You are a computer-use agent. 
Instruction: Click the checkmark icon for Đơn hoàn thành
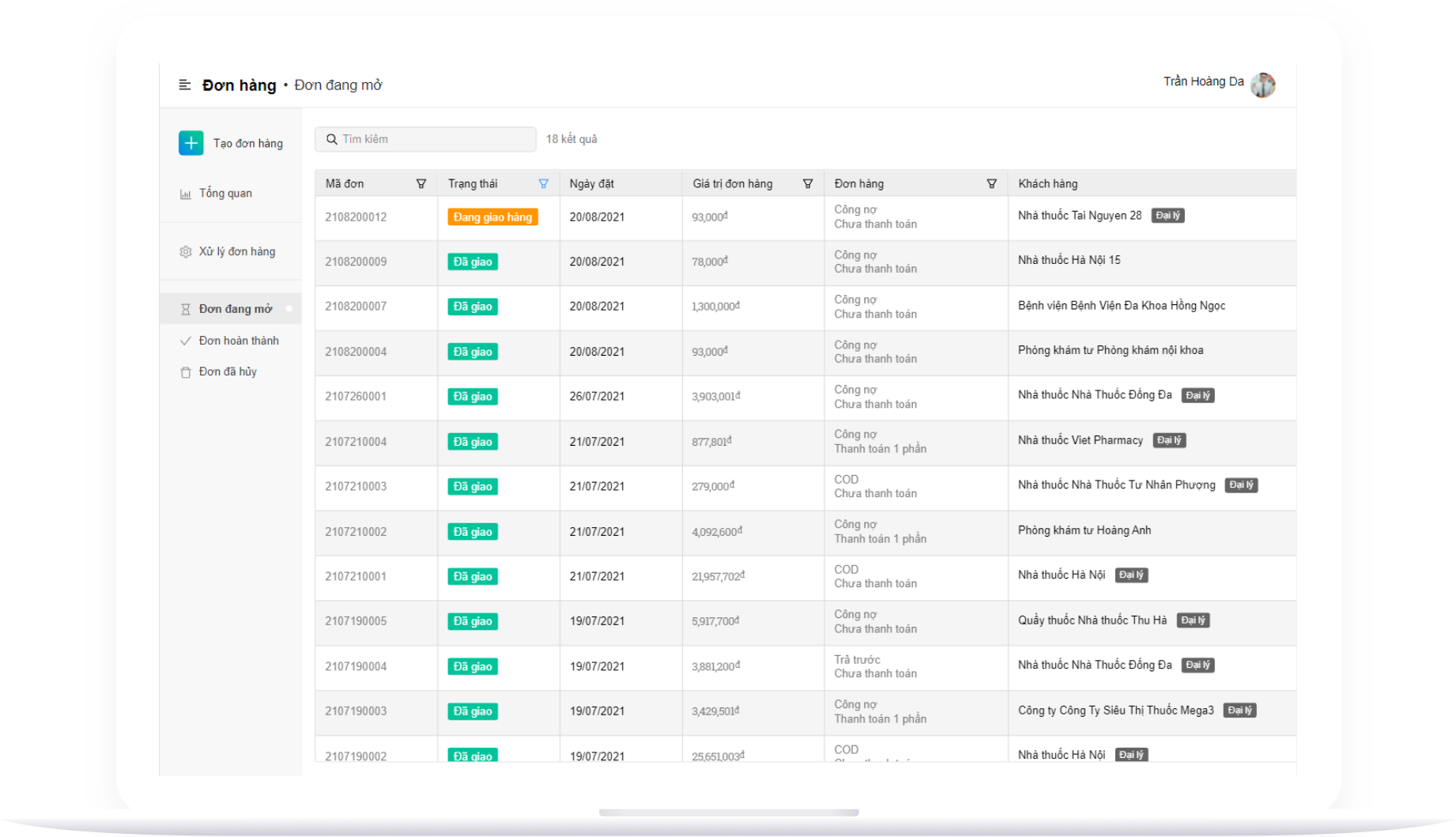click(x=186, y=341)
